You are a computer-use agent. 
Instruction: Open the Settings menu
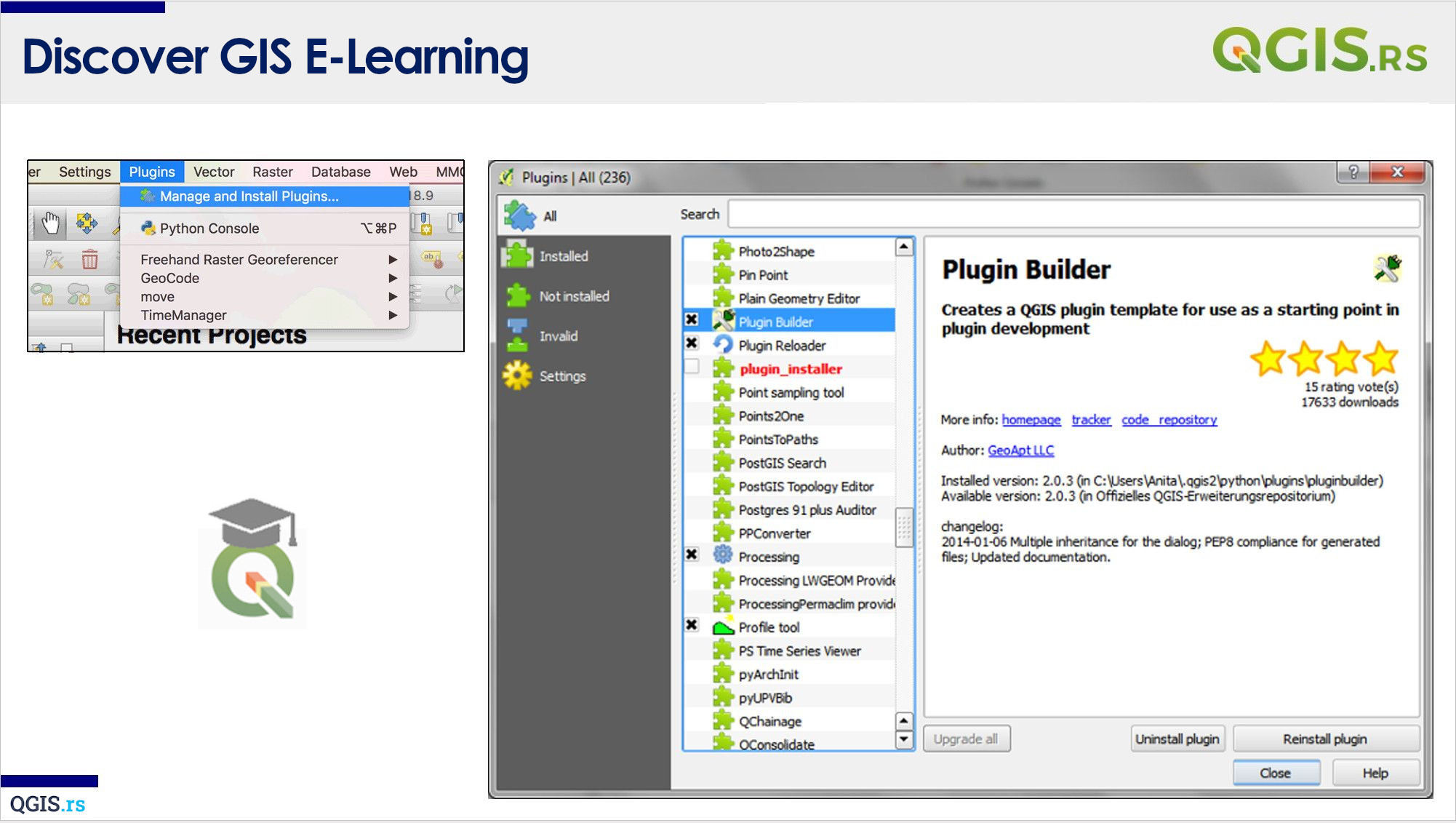tap(85, 172)
